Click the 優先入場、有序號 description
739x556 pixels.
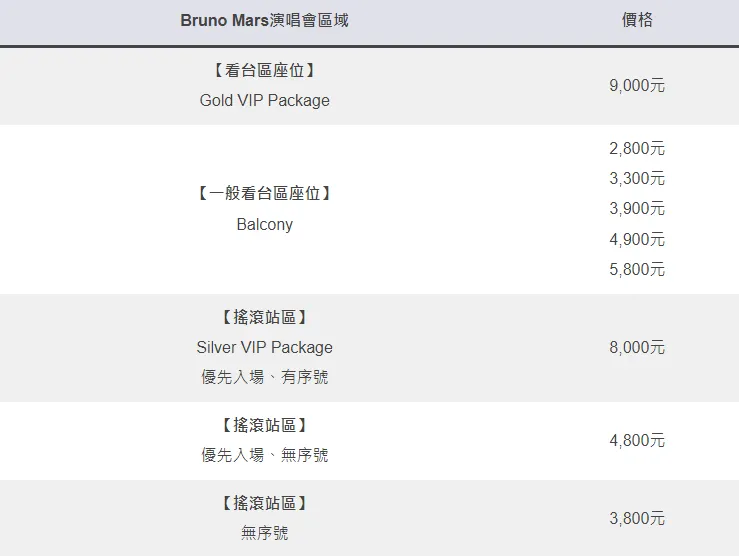[x=264, y=377]
